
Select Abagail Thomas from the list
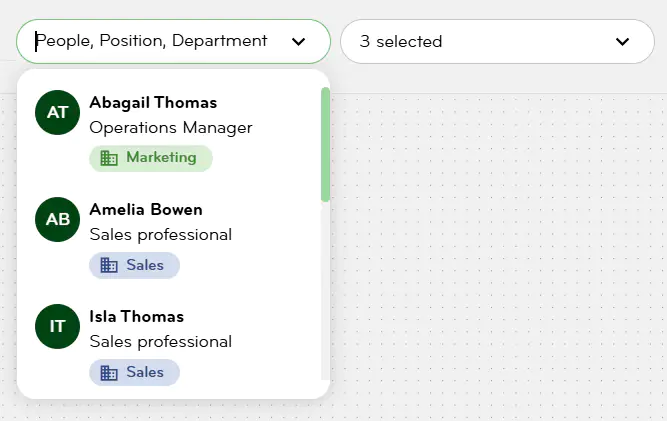tap(153, 102)
